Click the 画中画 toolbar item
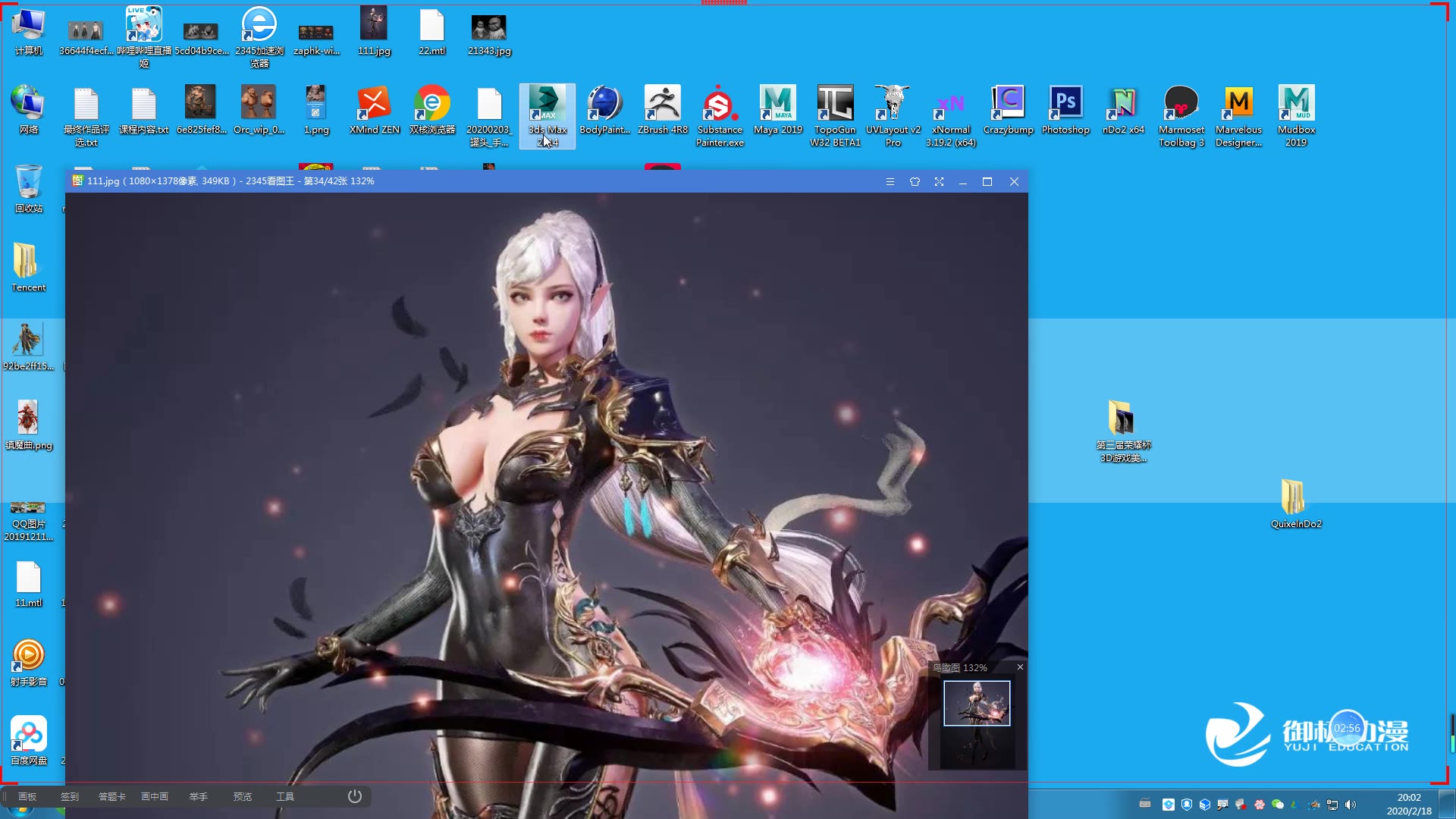The height and width of the screenshot is (819, 1456). (155, 796)
